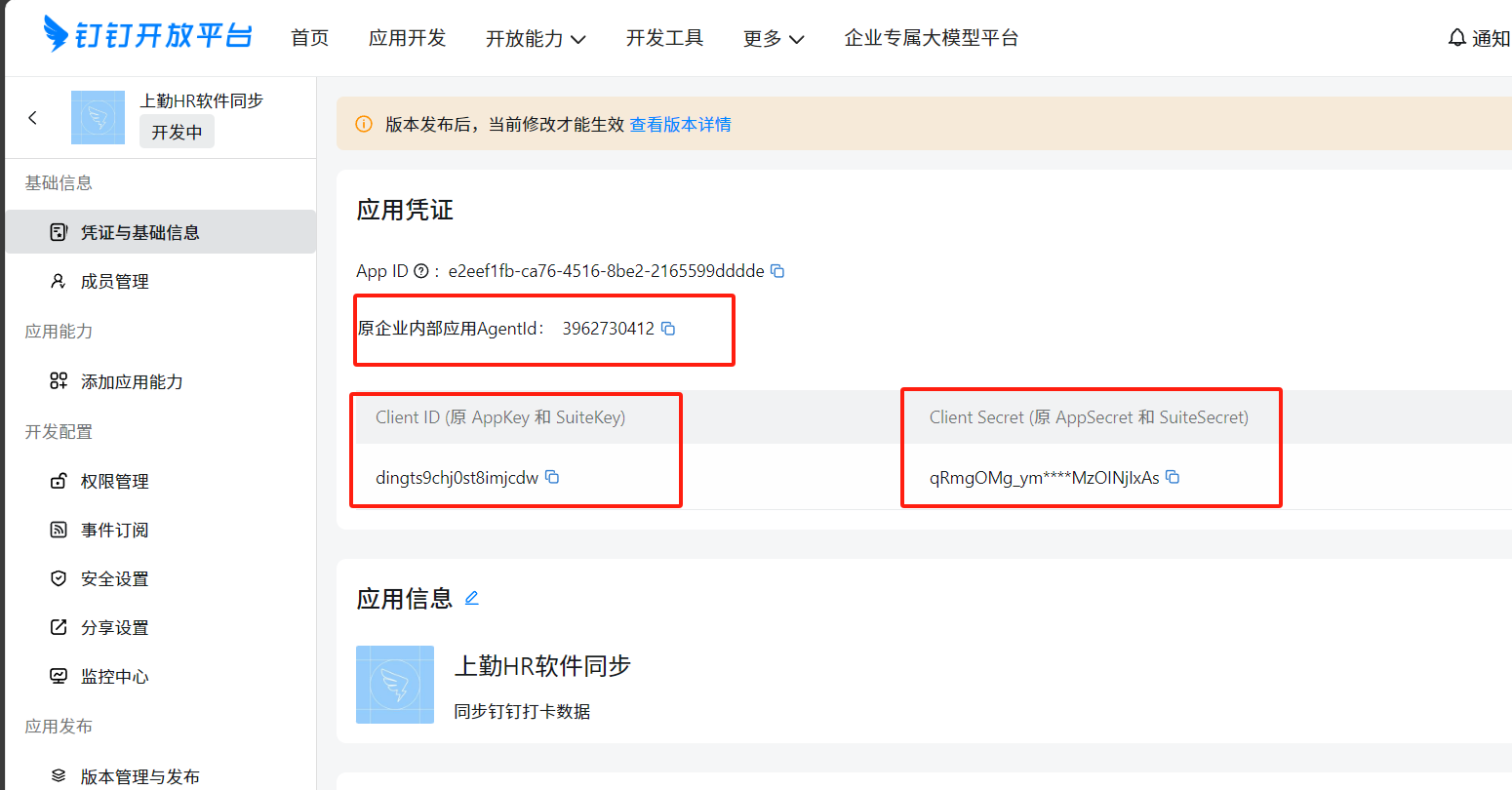The width and height of the screenshot is (1512, 790).
Task: Click the Client Secret column header
Action: click(1089, 417)
